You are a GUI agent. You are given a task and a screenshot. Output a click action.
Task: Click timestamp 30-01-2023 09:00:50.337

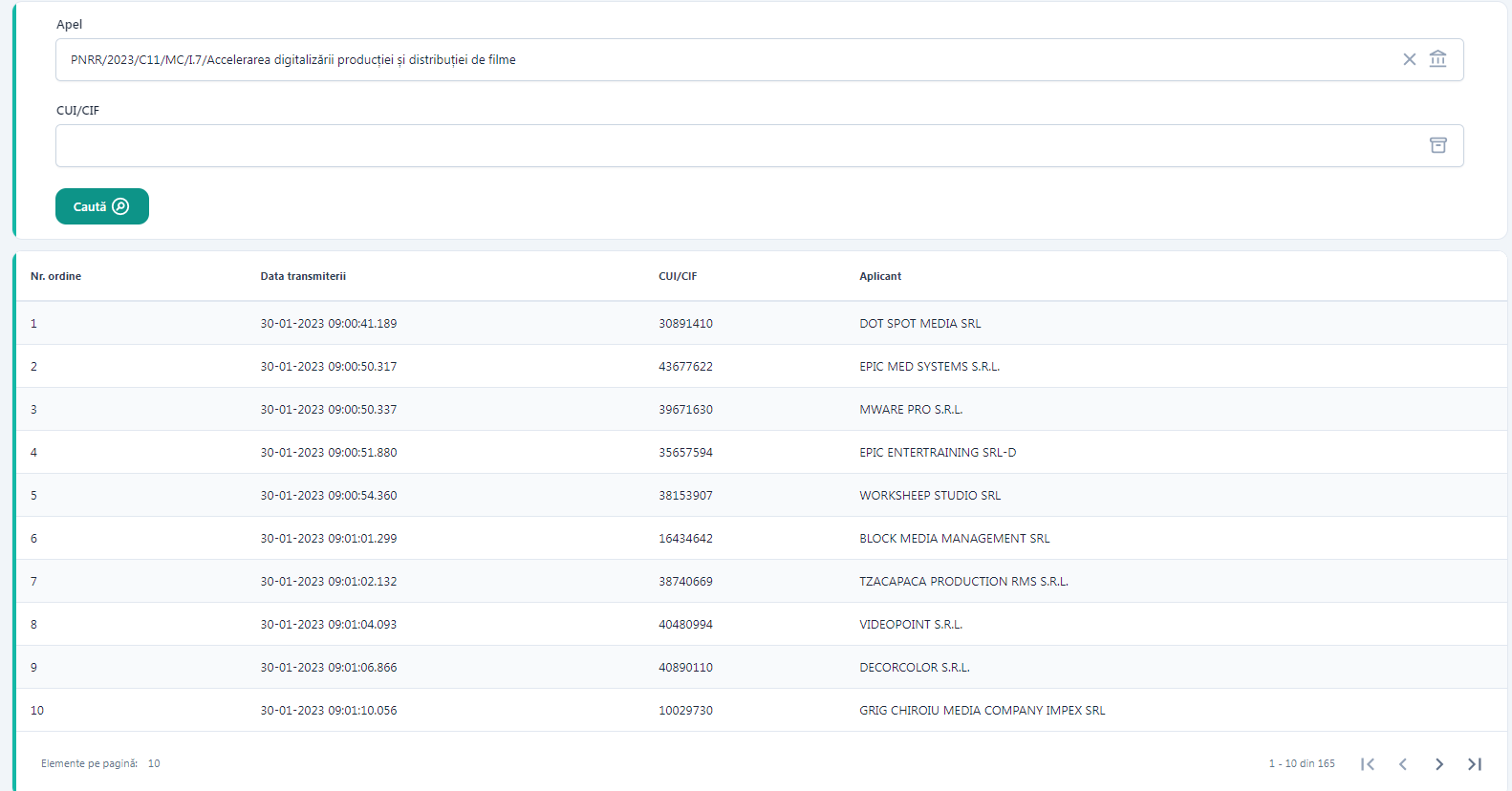(x=329, y=409)
